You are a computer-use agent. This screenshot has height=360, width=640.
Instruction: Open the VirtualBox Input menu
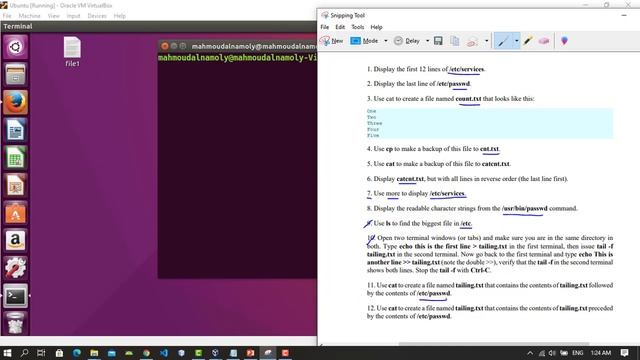pyautogui.click(x=73, y=16)
